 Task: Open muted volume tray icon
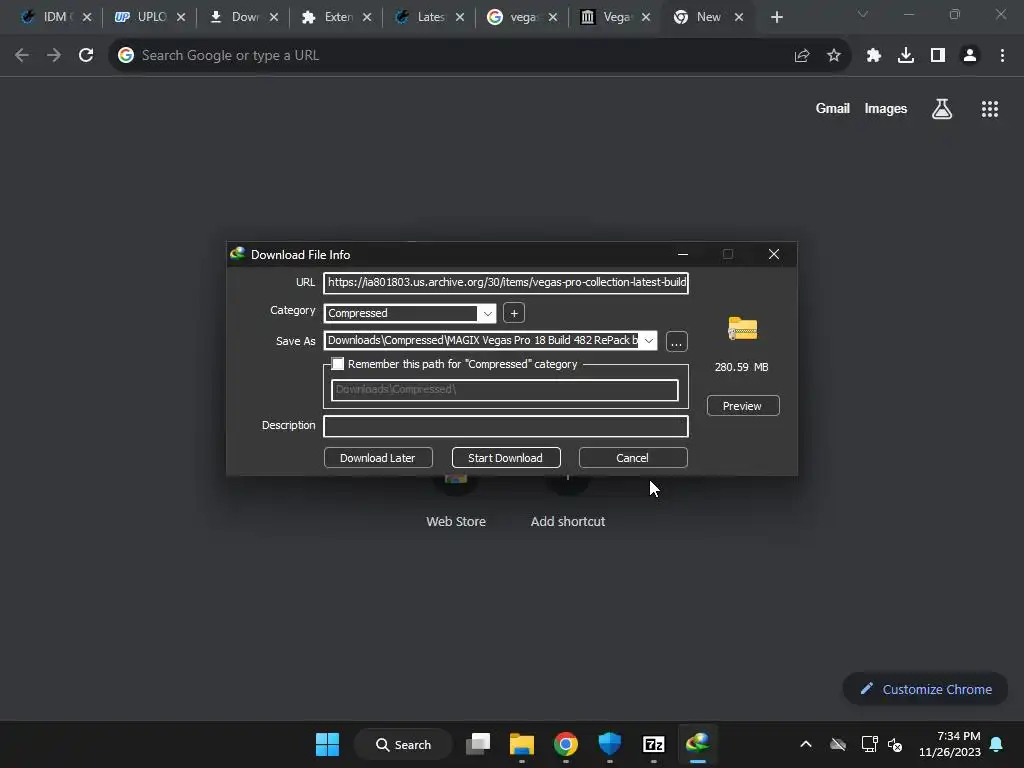click(895, 744)
